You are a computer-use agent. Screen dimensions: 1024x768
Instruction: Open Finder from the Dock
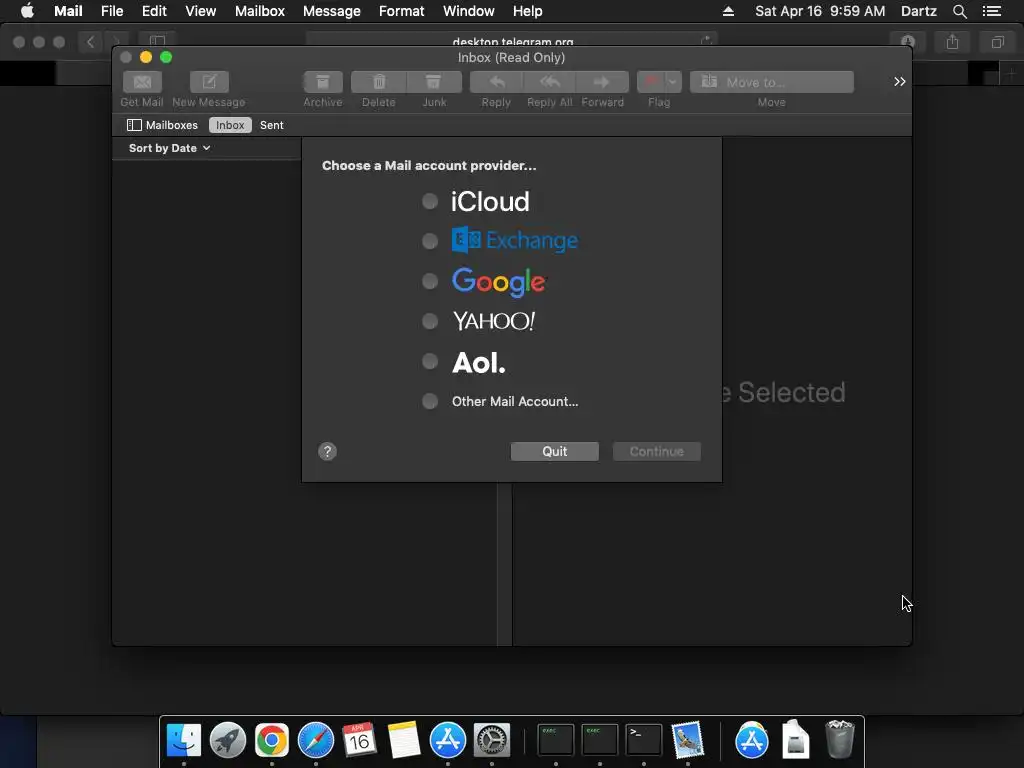(184, 741)
